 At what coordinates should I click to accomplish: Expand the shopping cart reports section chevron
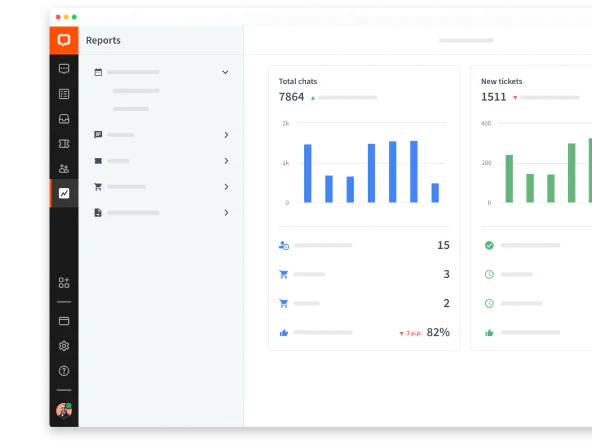226,187
